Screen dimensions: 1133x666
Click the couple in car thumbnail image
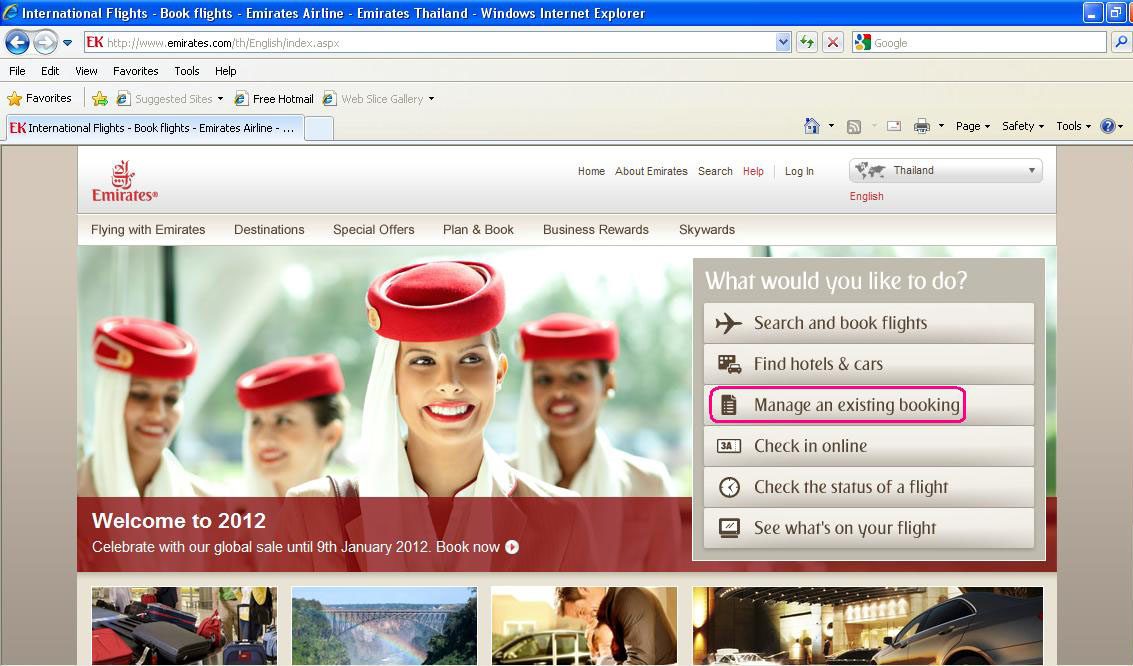tap(584, 626)
